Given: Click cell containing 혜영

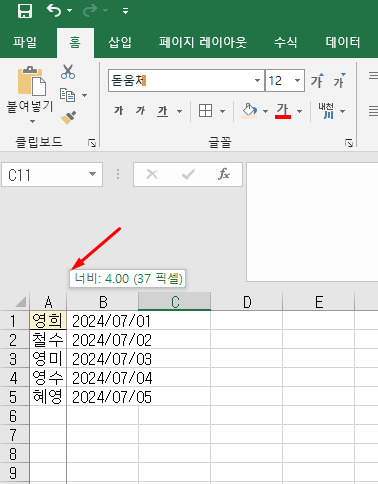Looking at the screenshot, I should click(x=48, y=396).
